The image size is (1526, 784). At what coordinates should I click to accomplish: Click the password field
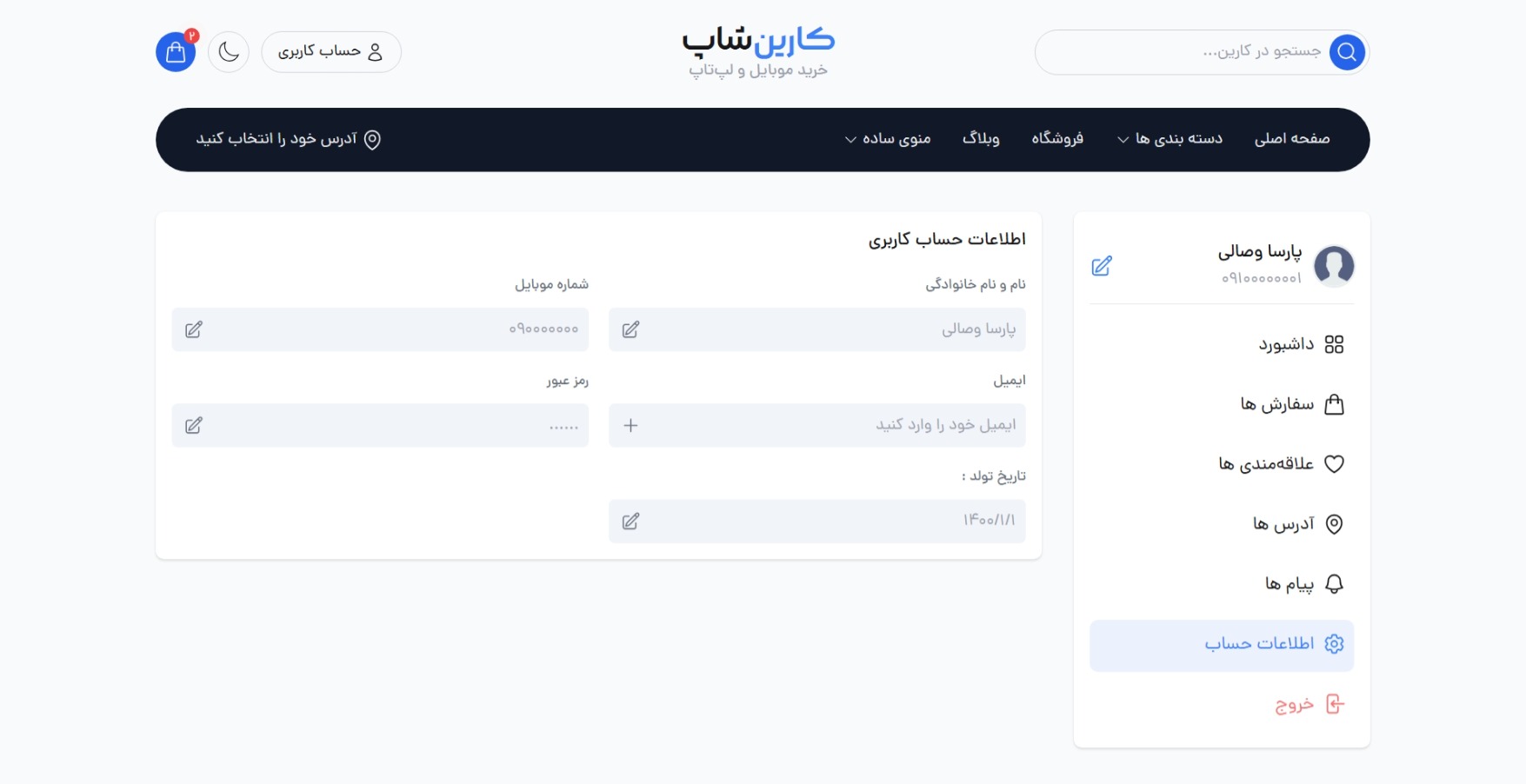click(x=380, y=425)
